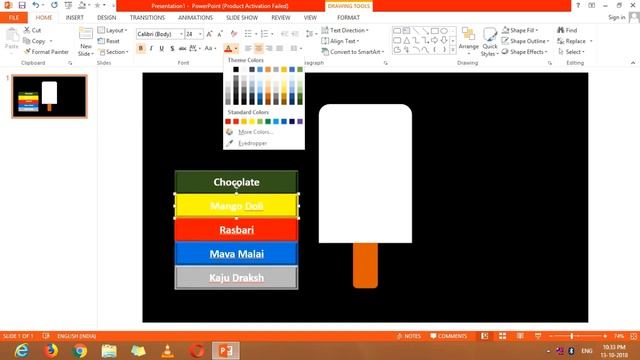
Task: Align text left in paragraph group
Action: [248, 48]
